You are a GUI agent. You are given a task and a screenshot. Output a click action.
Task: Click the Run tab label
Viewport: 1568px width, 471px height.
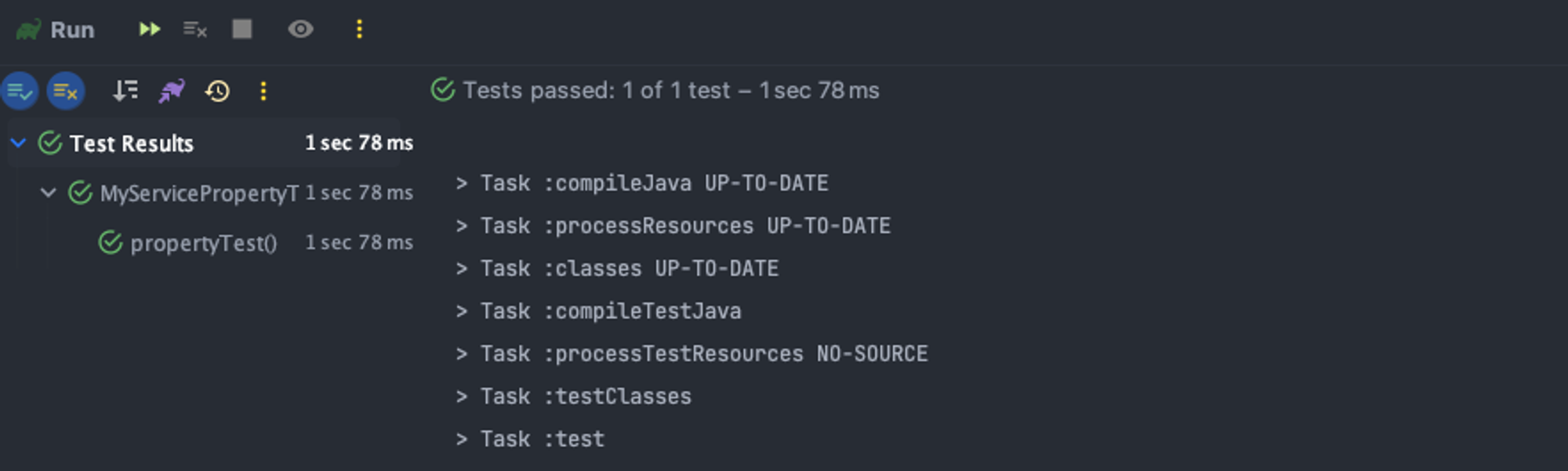point(72,30)
